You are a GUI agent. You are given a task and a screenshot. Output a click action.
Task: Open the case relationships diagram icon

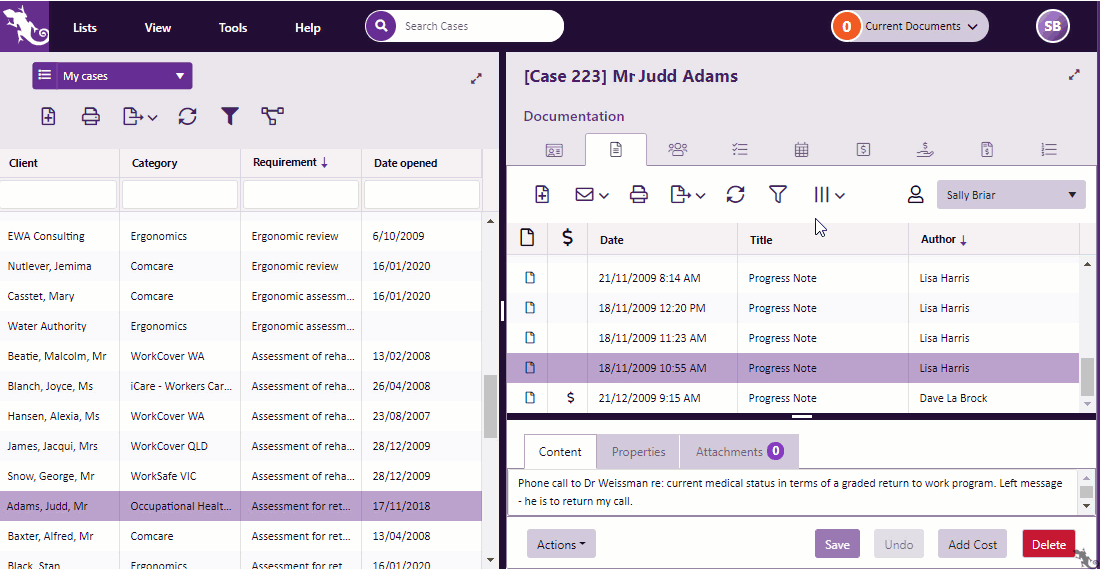pos(272,116)
